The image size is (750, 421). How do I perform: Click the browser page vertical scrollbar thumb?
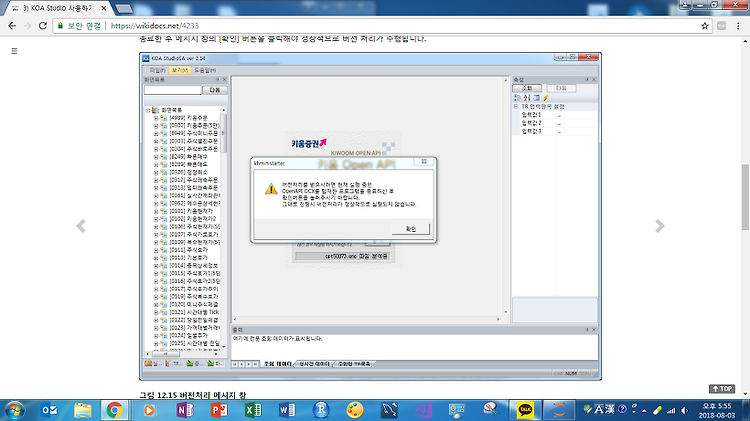coord(745,197)
